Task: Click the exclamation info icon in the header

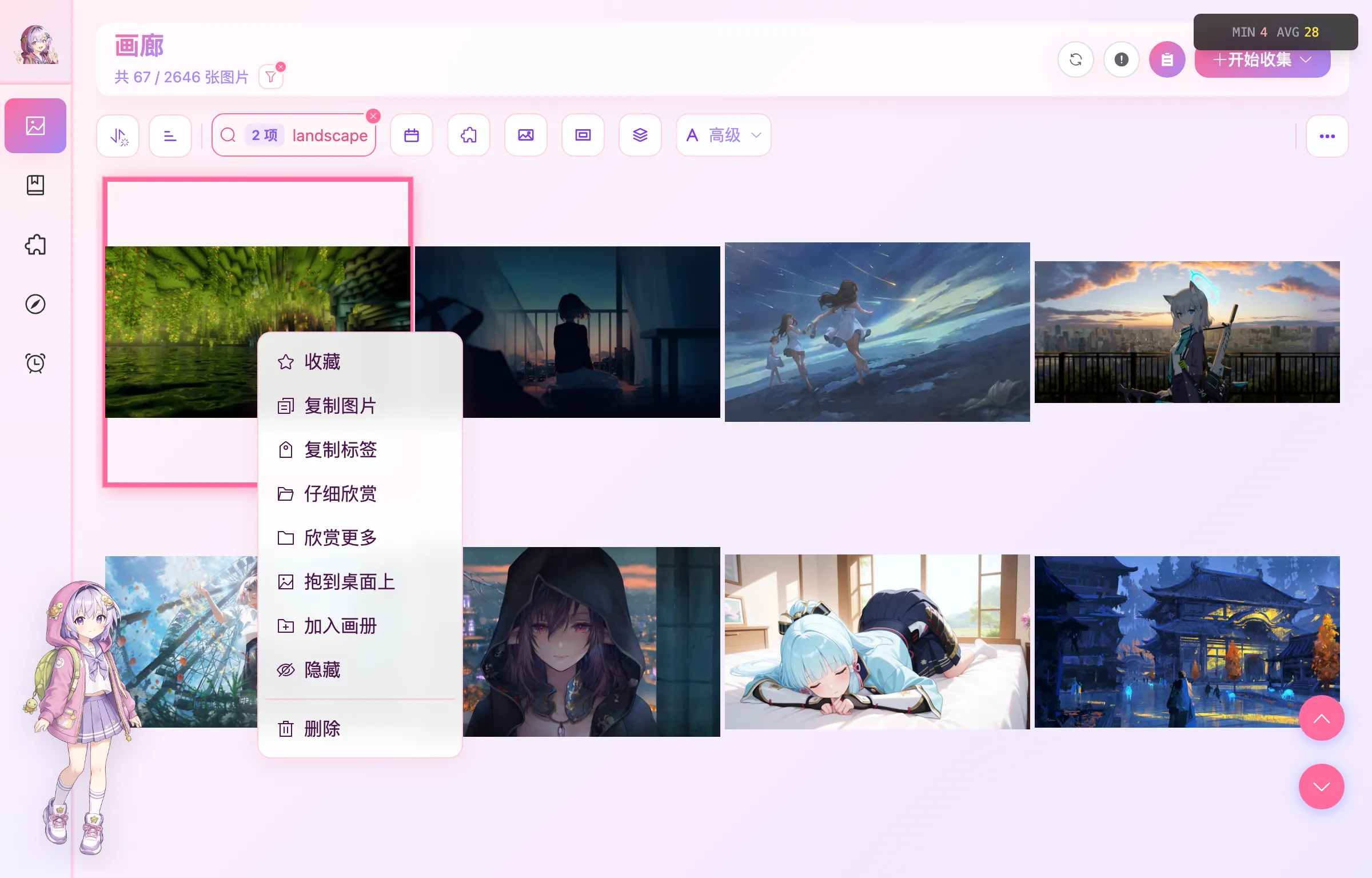Action: tap(1121, 59)
